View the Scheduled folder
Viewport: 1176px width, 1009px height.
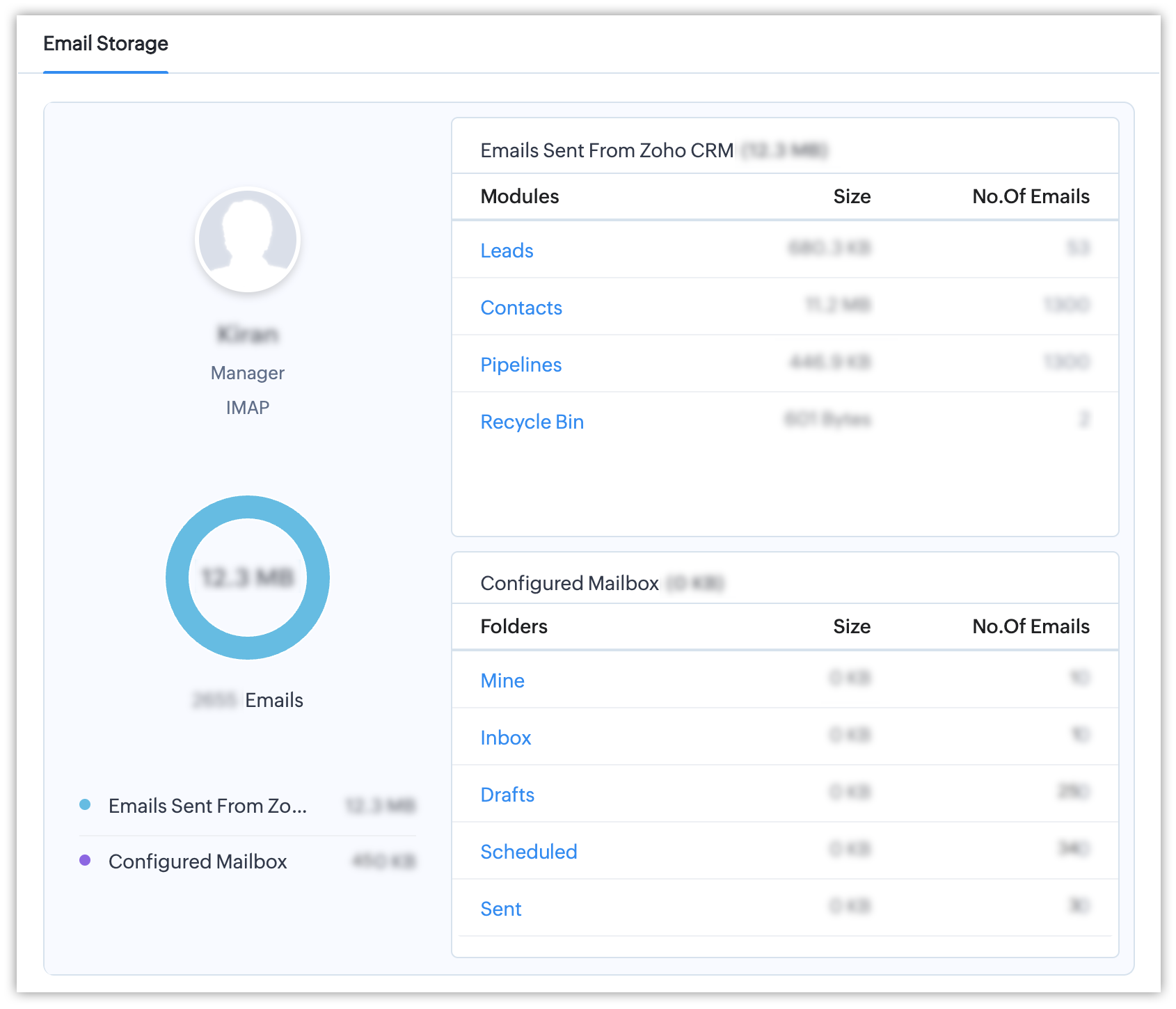[528, 852]
